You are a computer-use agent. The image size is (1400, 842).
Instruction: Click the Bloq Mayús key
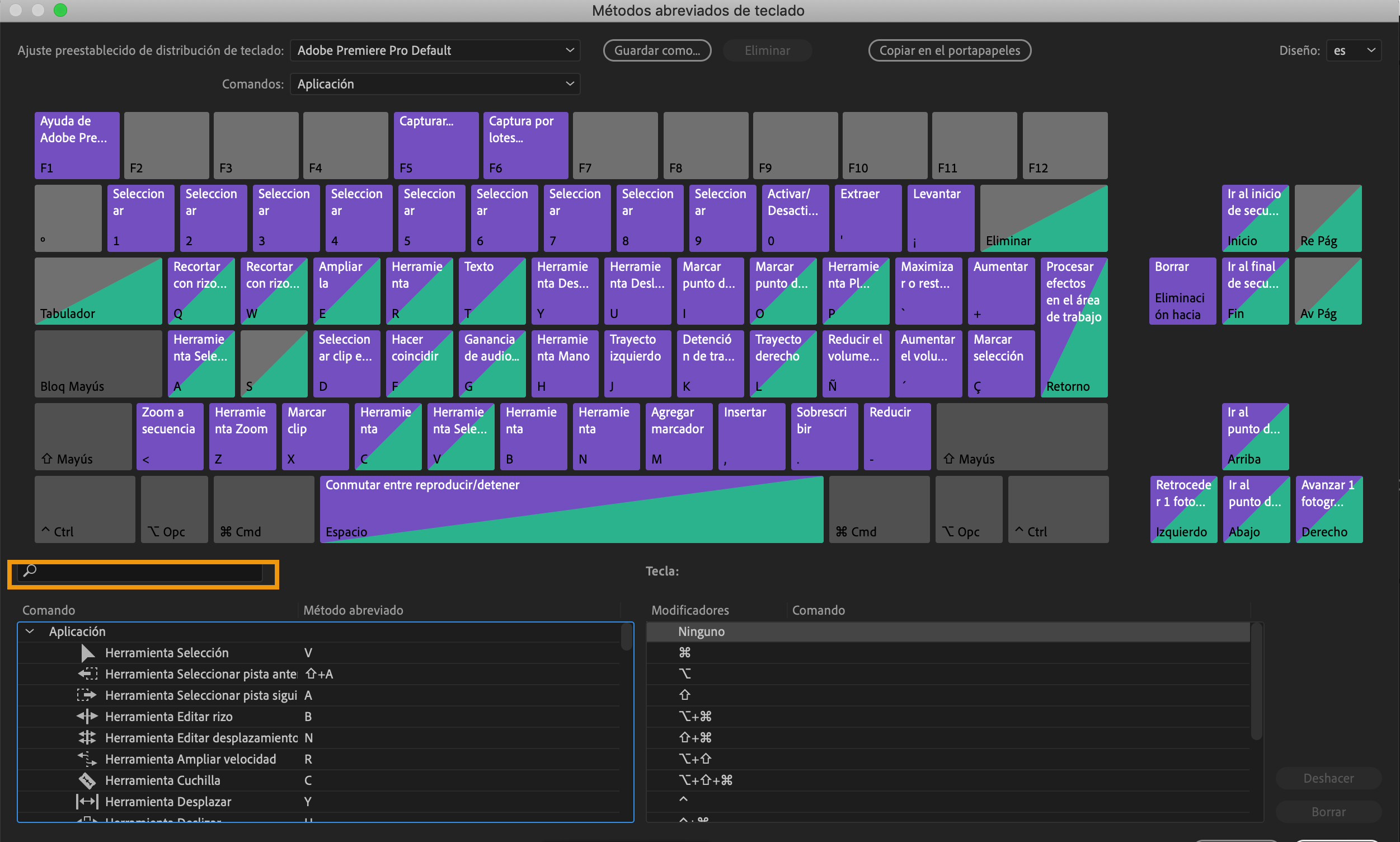coord(98,364)
